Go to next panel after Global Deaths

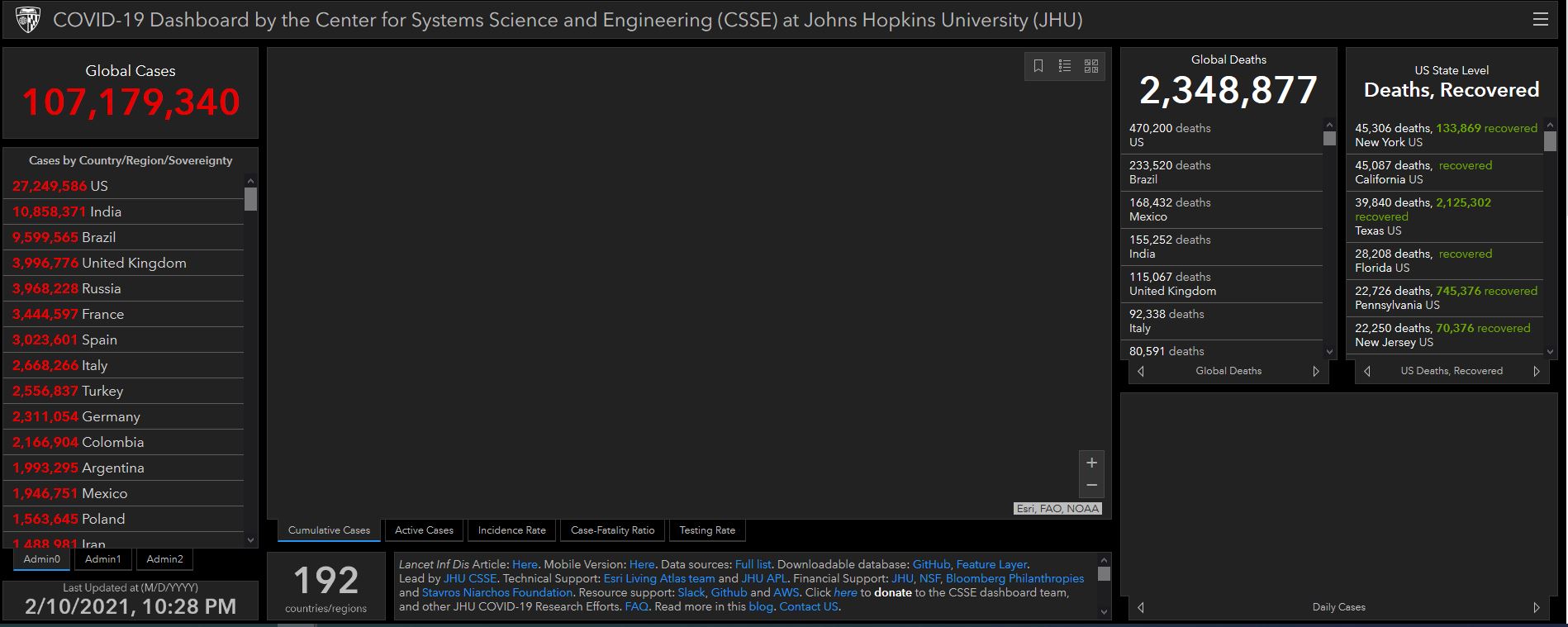1316,372
